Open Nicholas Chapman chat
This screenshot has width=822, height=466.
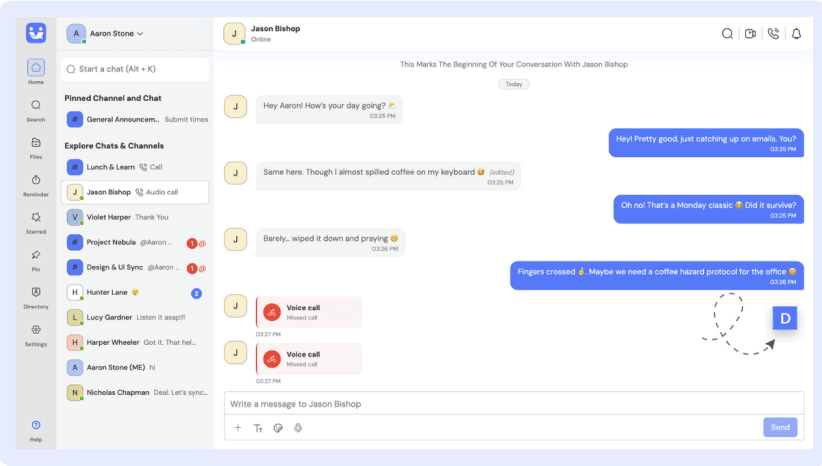tap(135, 393)
